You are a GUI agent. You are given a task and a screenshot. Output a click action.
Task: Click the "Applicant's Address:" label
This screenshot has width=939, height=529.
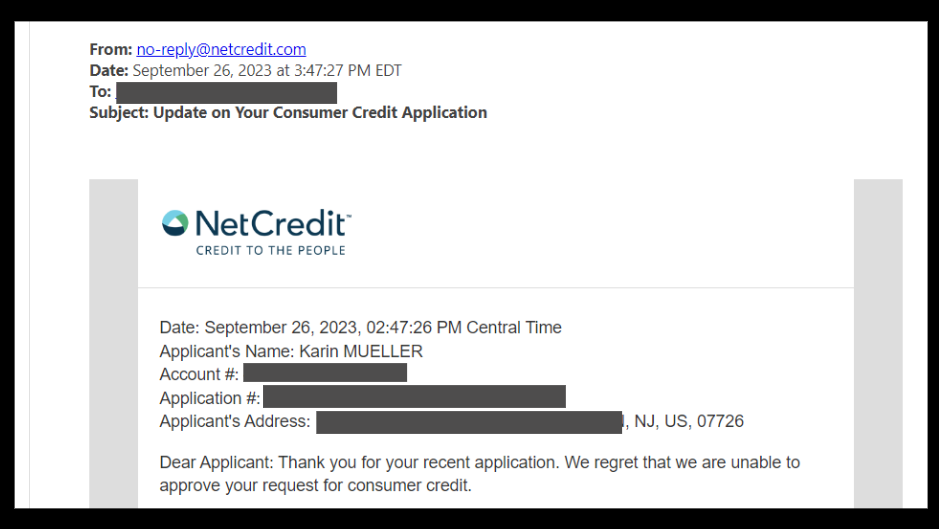point(235,421)
